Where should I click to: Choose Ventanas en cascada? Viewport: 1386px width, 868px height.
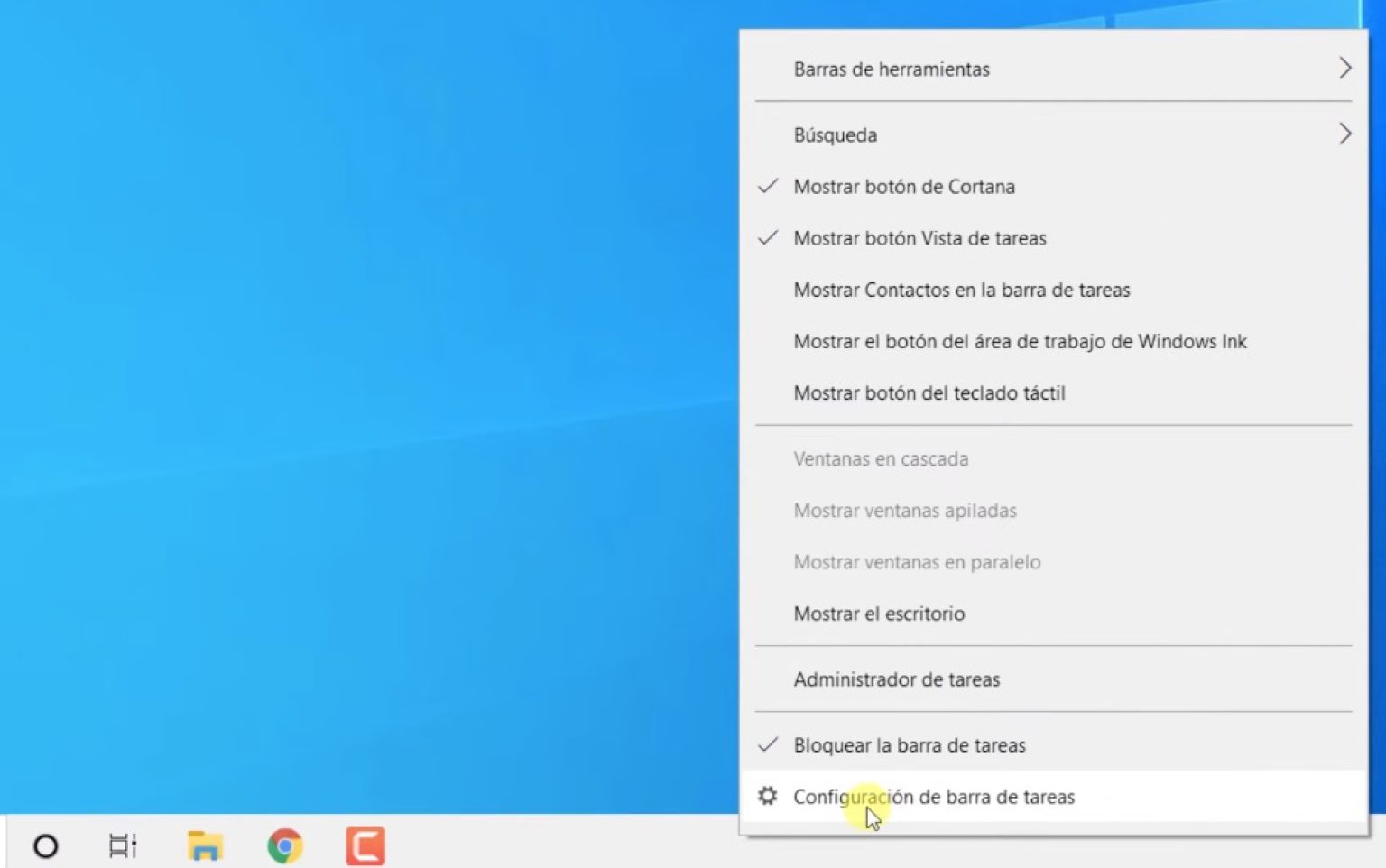click(x=881, y=458)
